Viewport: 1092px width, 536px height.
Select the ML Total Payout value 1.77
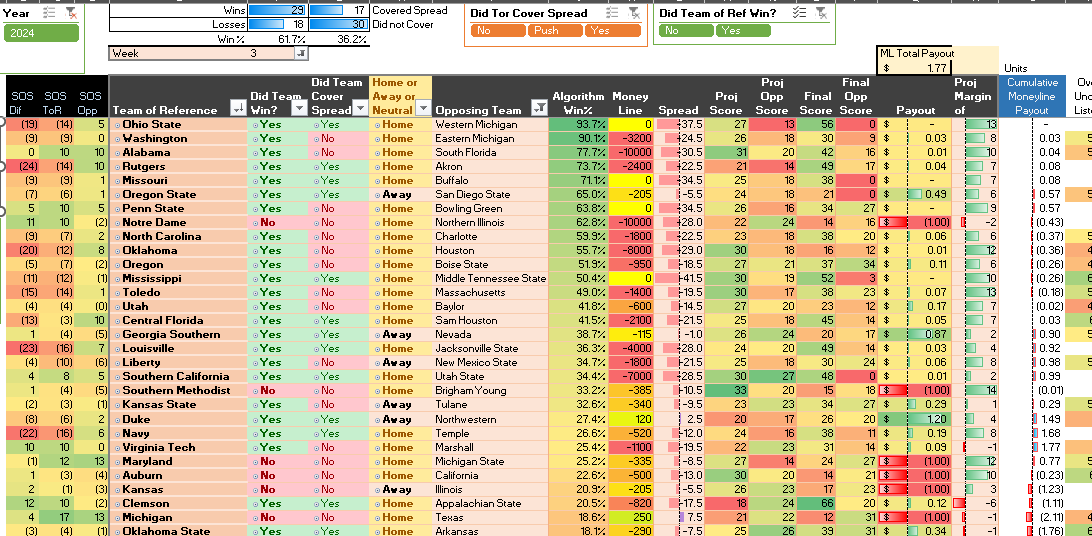pos(915,68)
